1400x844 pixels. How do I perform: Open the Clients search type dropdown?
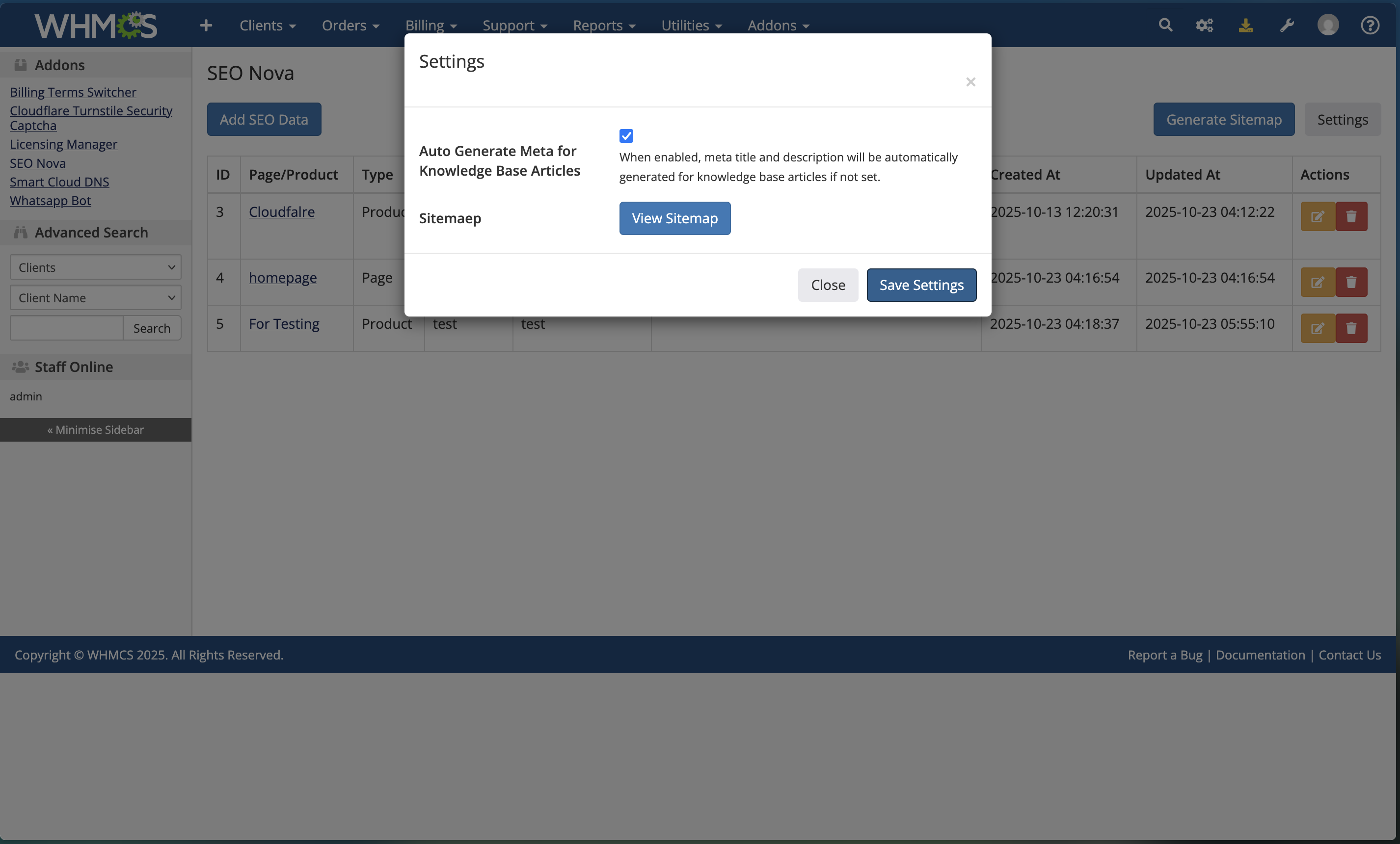coord(95,267)
